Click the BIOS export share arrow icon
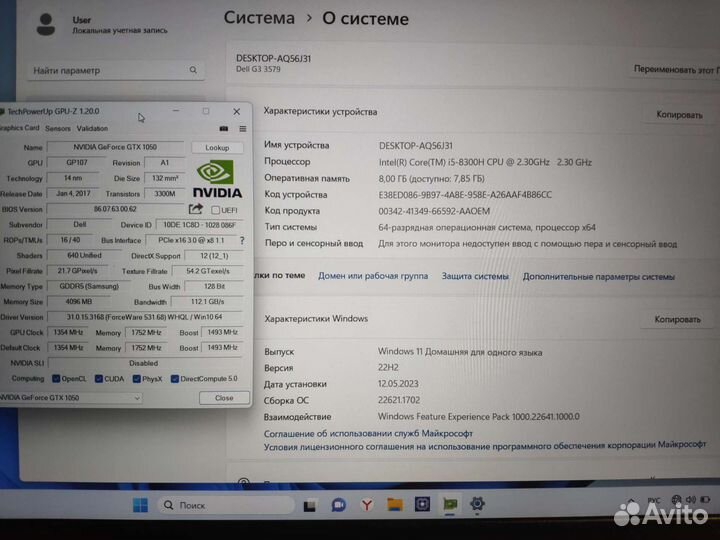This screenshot has width=720, height=540. 196,209
